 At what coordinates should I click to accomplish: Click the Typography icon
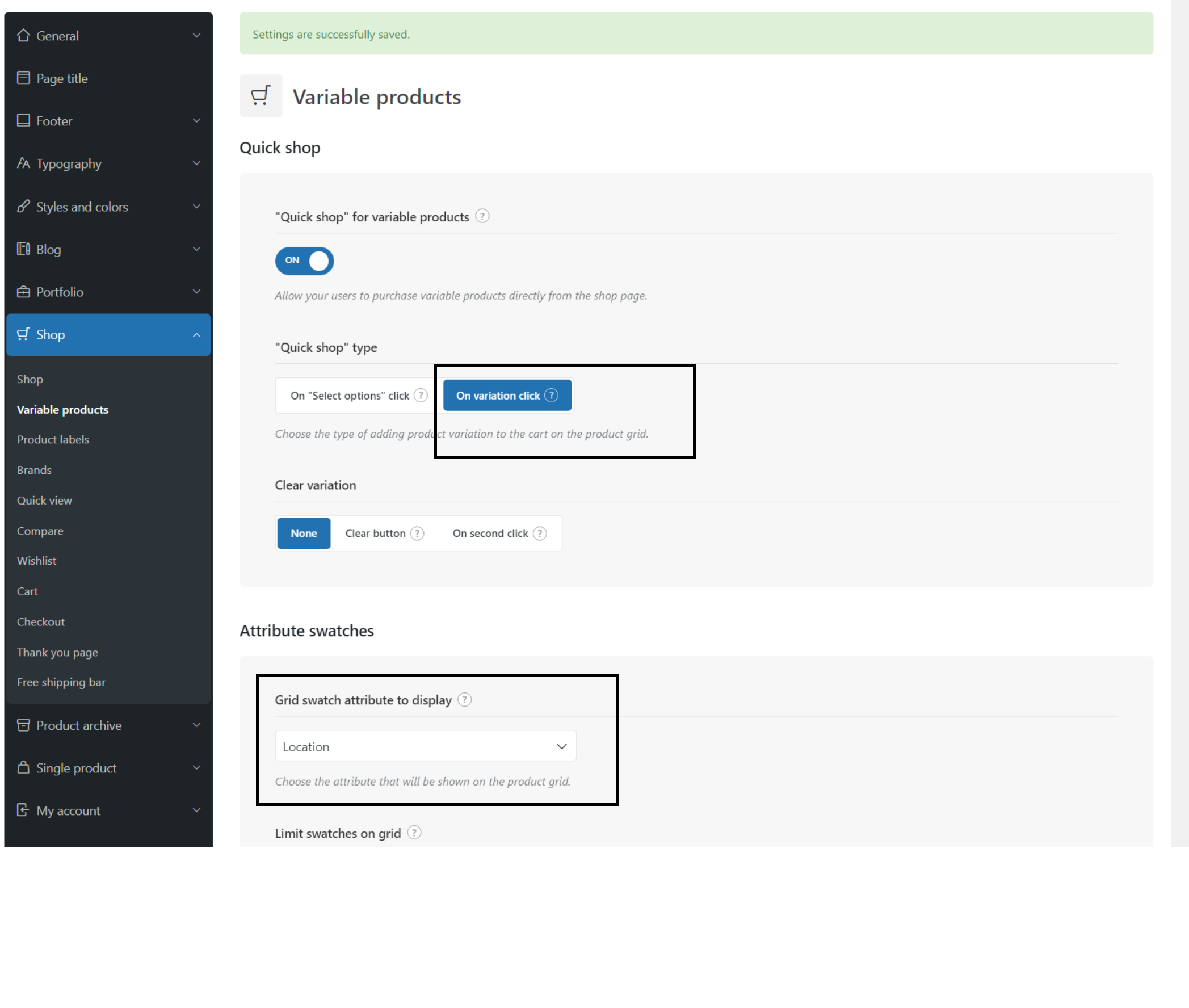click(x=23, y=163)
